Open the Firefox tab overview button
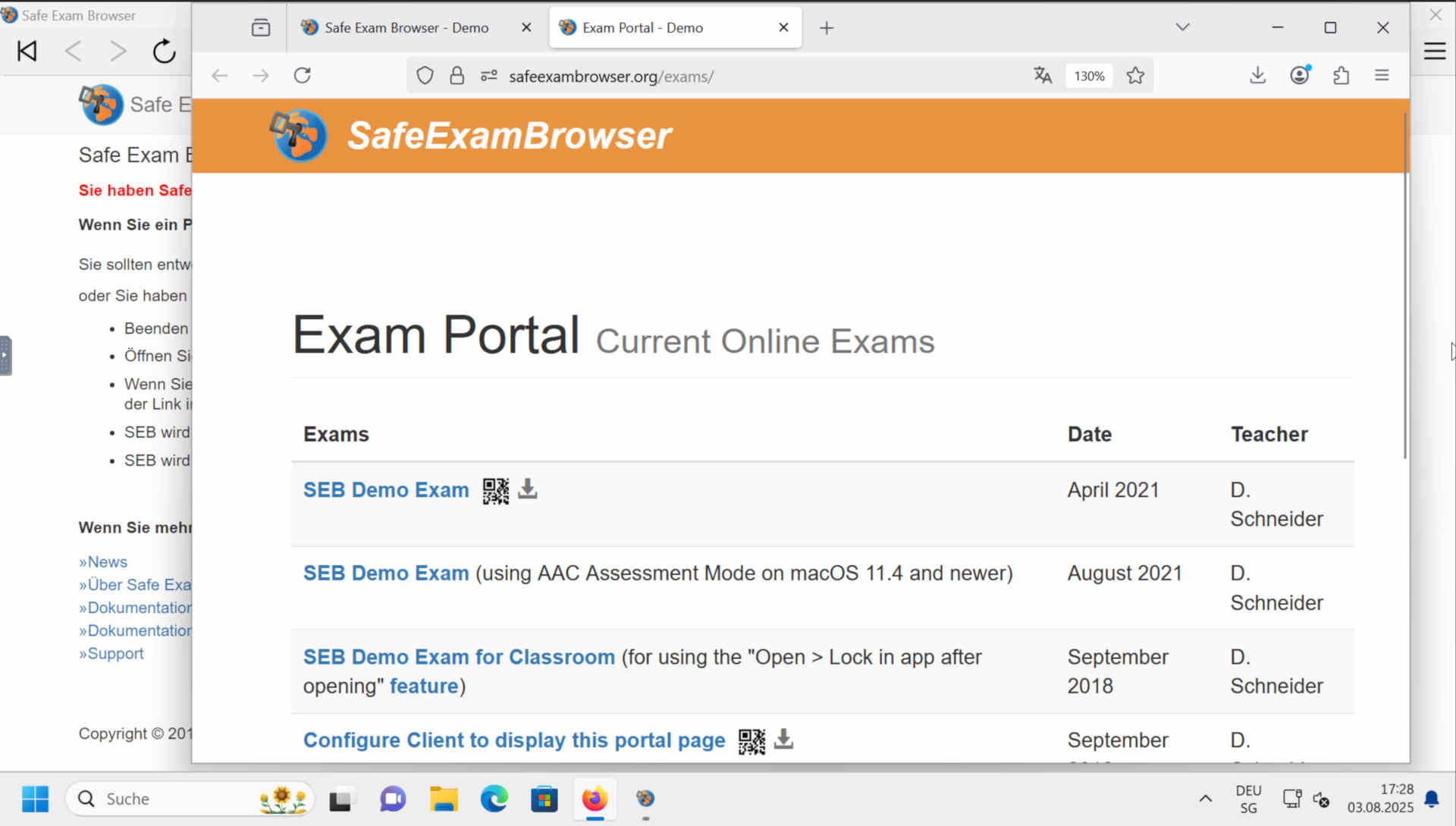 (261, 28)
